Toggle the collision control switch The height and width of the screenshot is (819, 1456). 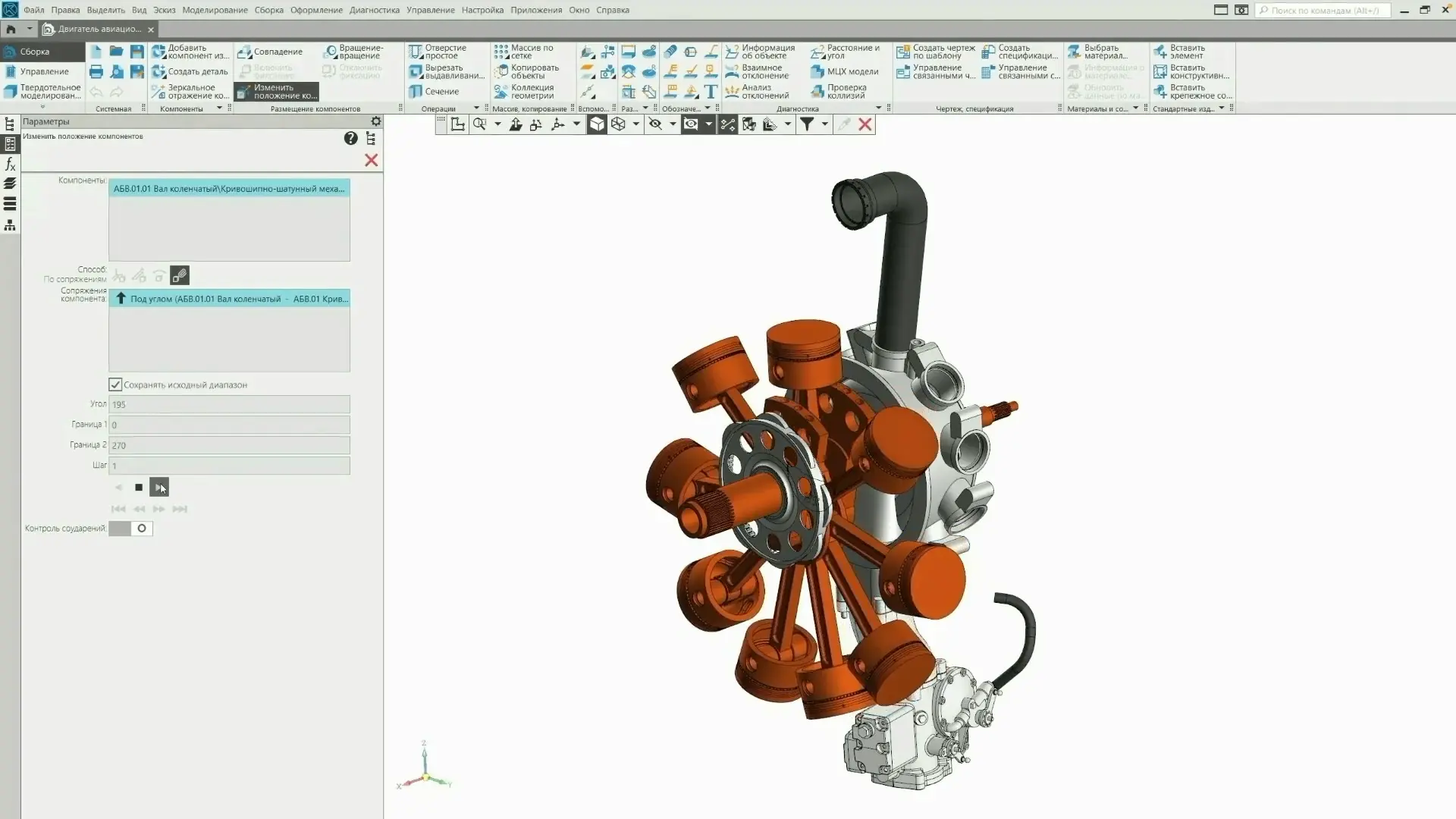pyautogui.click(x=130, y=529)
